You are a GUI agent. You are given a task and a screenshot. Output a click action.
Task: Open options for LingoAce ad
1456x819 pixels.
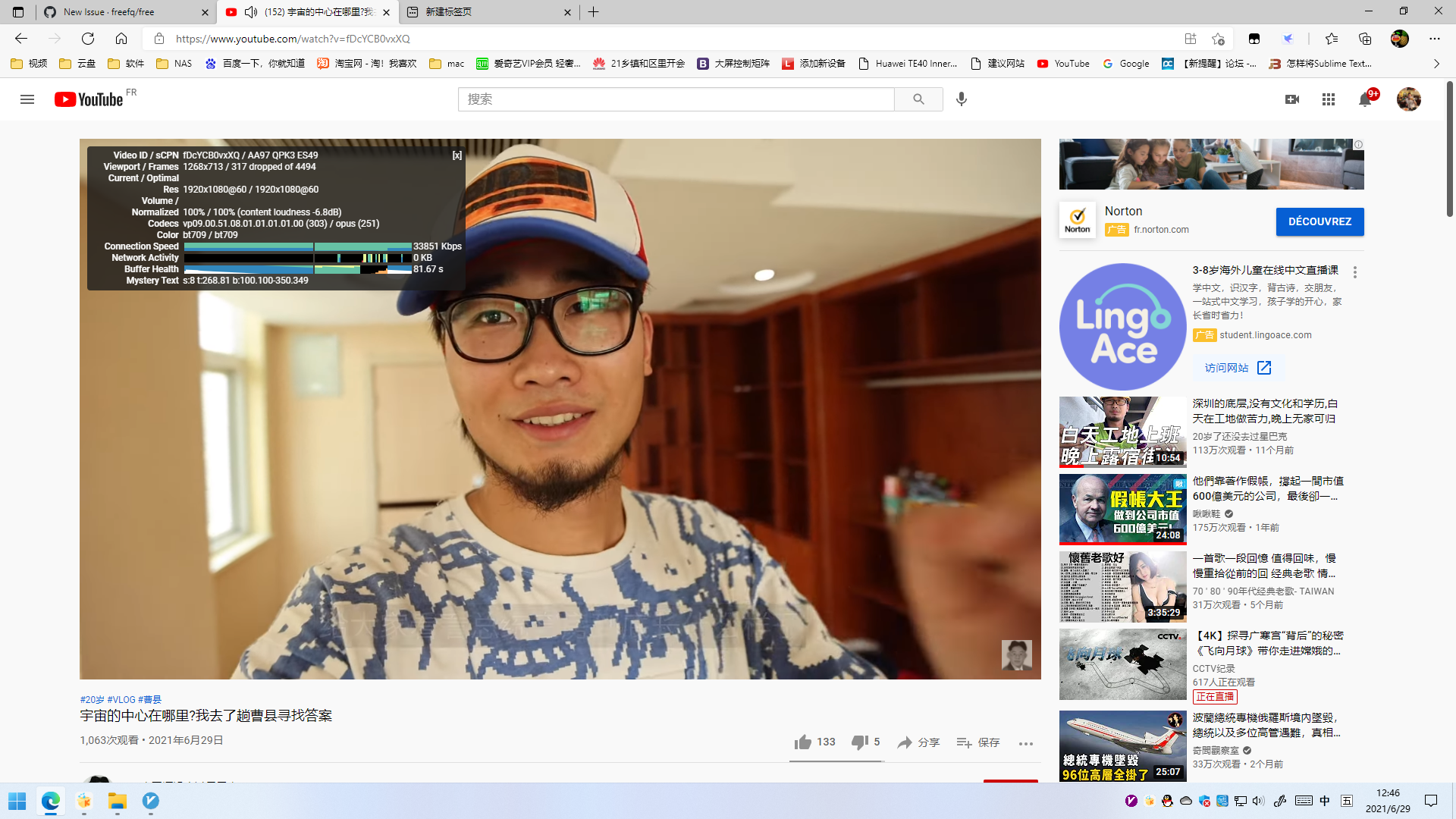(x=1355, y=272)
